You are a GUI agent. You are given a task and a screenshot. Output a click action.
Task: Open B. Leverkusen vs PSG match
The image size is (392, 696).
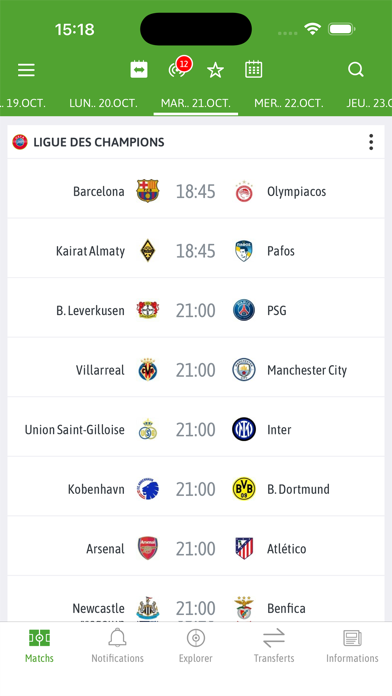tap(196, 308)
